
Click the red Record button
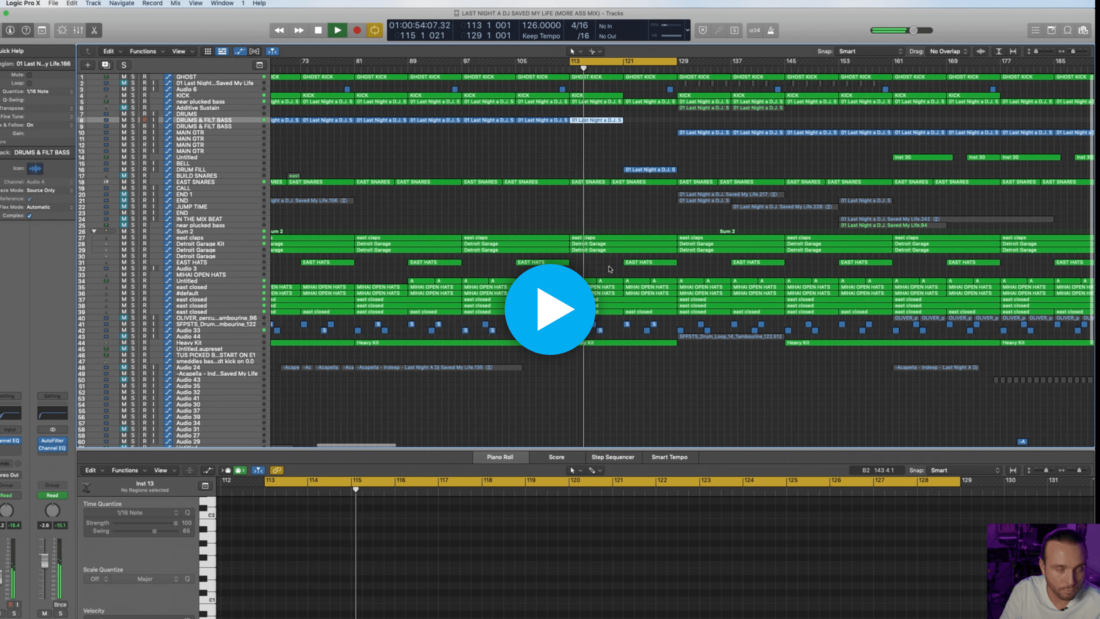[x=356, y=30]
